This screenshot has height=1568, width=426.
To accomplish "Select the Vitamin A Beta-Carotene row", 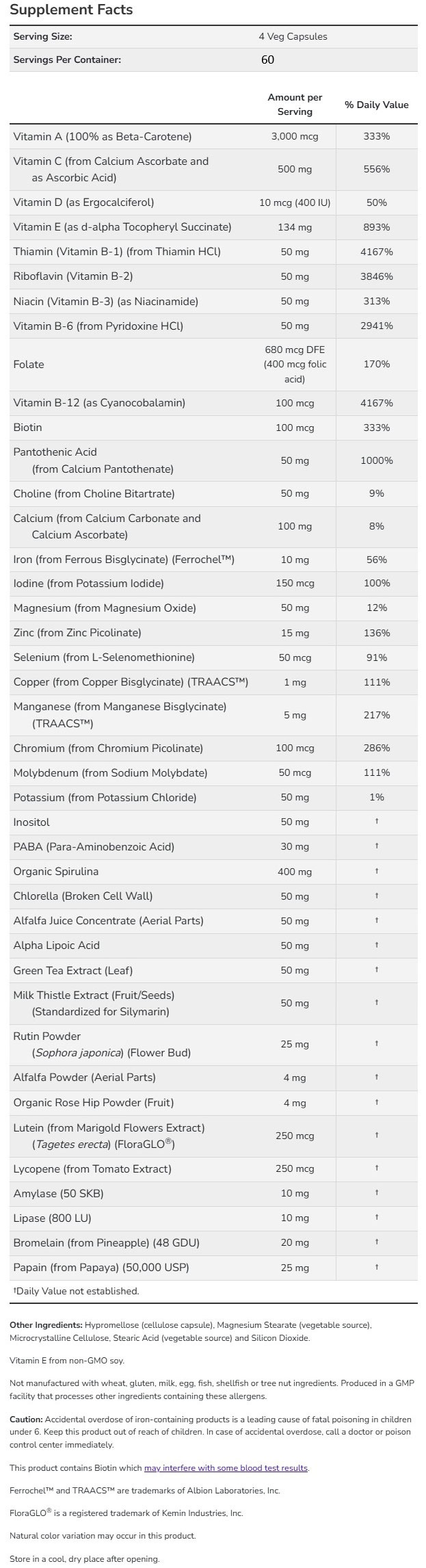I will click(x=103, y=137).
